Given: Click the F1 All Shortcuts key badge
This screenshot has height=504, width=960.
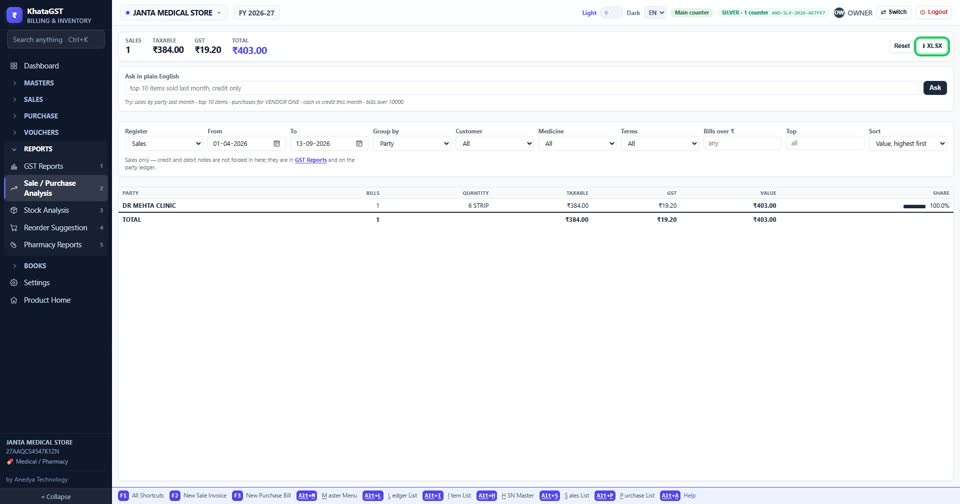Looking at the screenshot, I should coord(123,495).
